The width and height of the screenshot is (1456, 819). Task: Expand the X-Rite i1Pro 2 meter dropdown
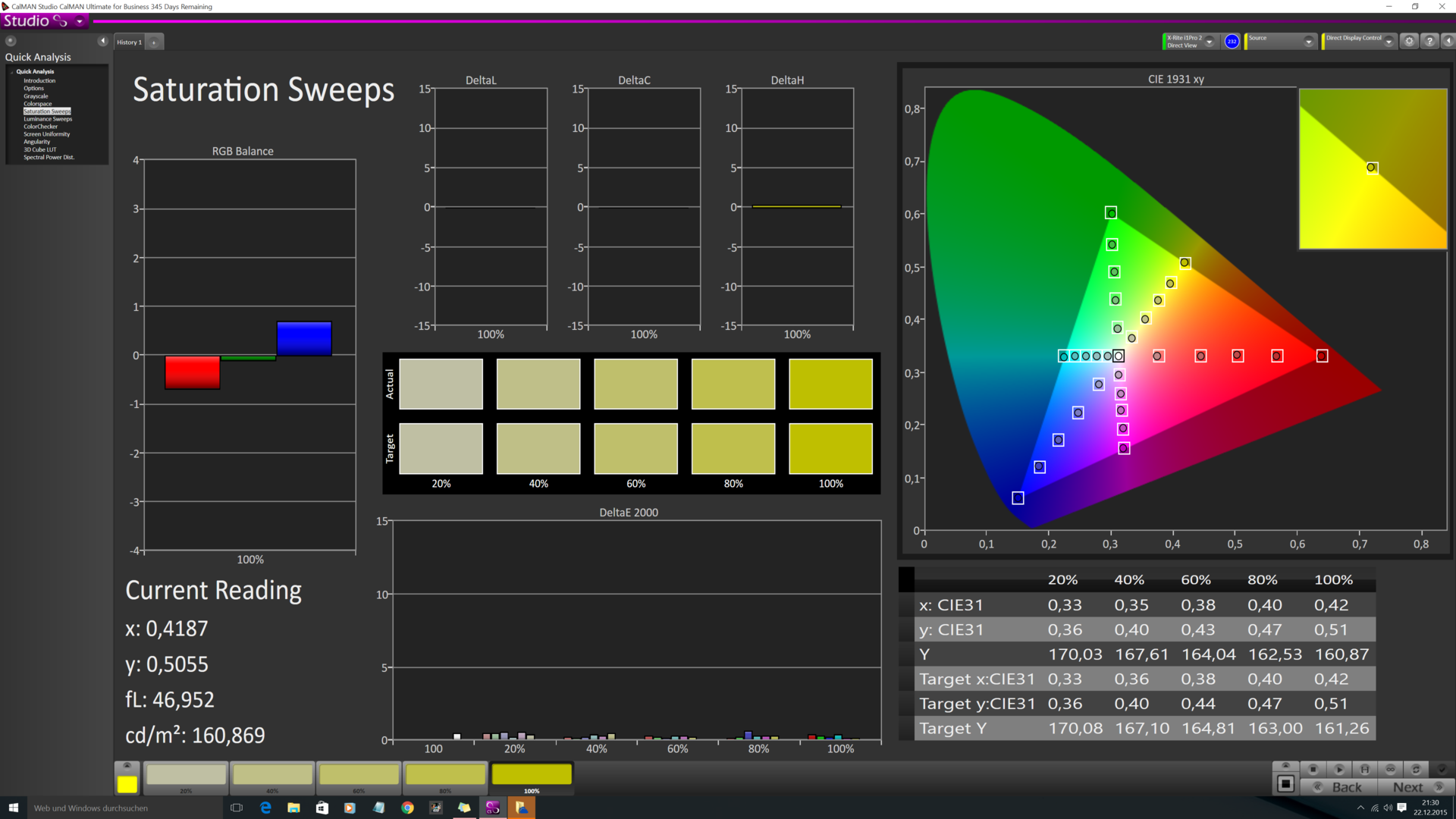click(x=1210, y=42)
